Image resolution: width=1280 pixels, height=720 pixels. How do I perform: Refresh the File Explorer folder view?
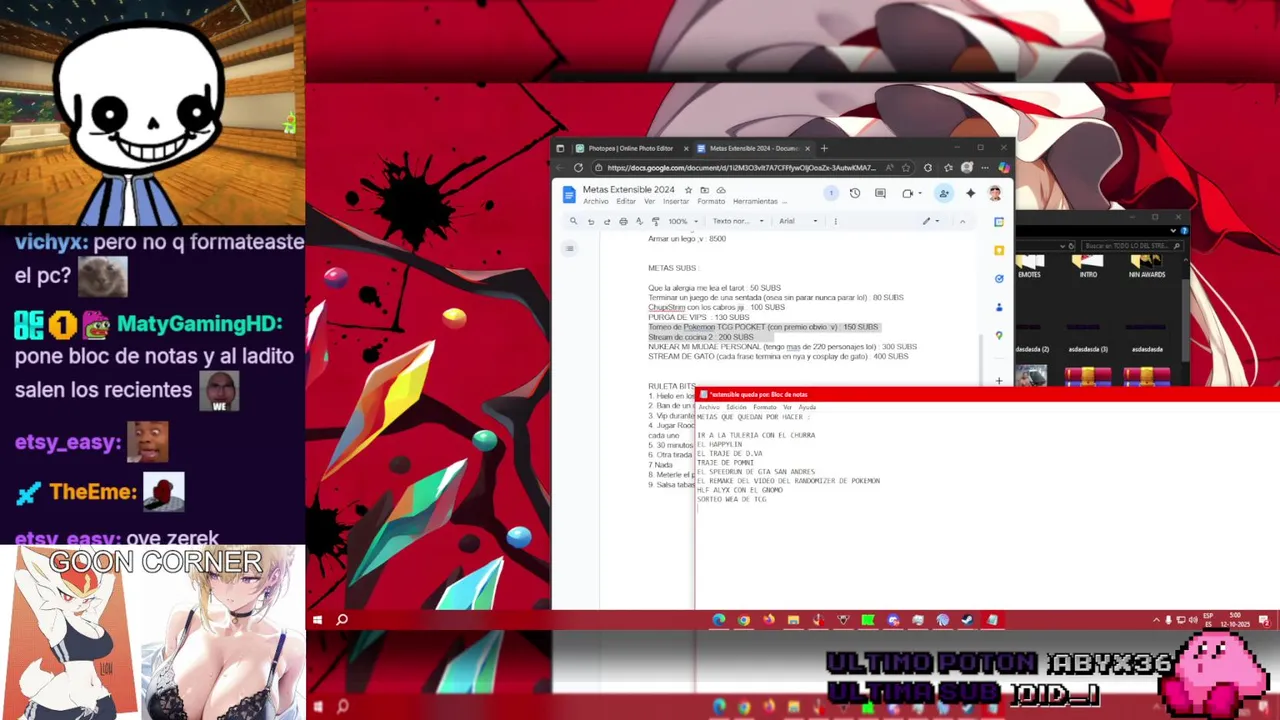point(1071,246)
